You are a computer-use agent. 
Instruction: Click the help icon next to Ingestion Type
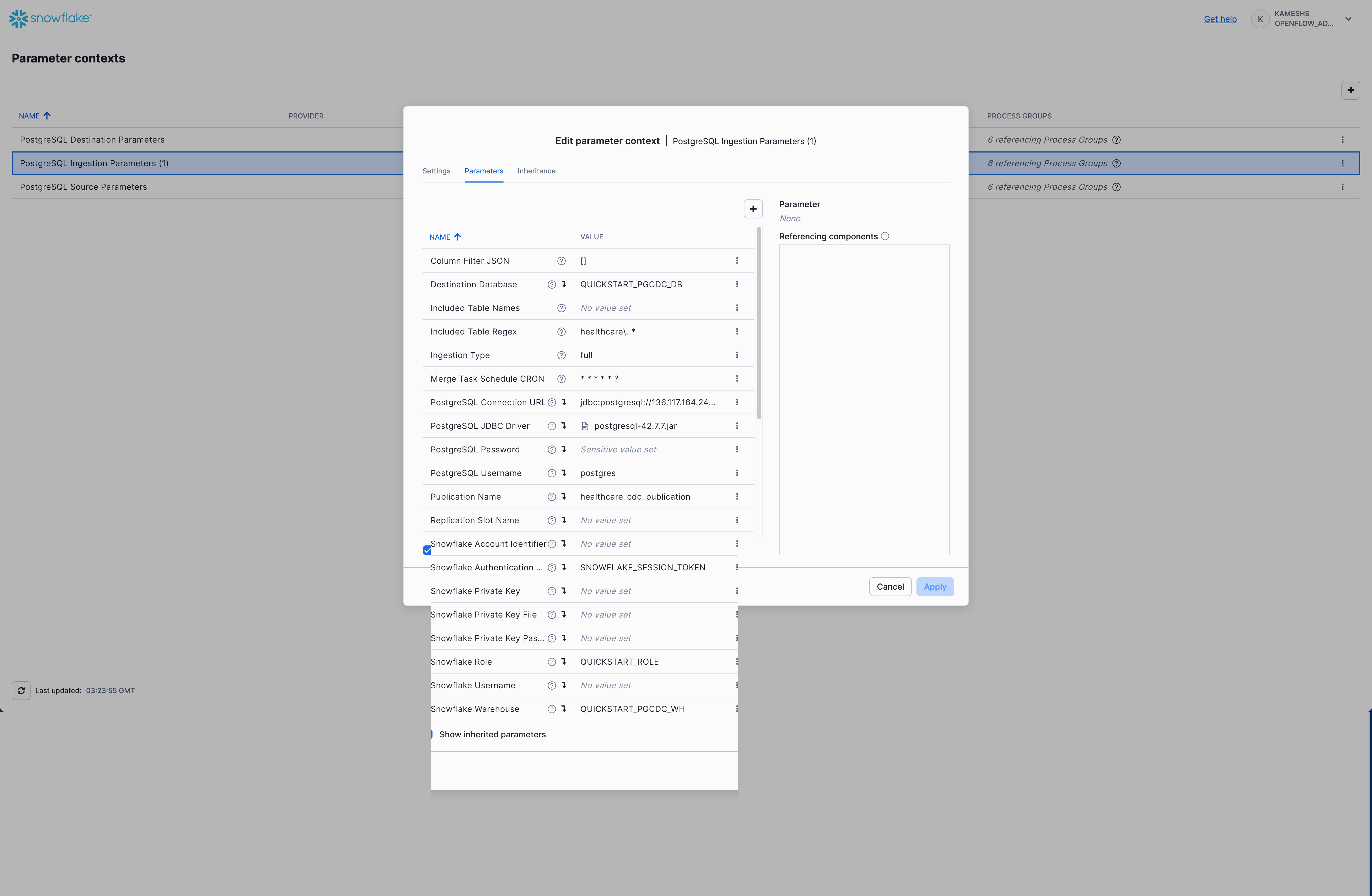click(561, 355)
